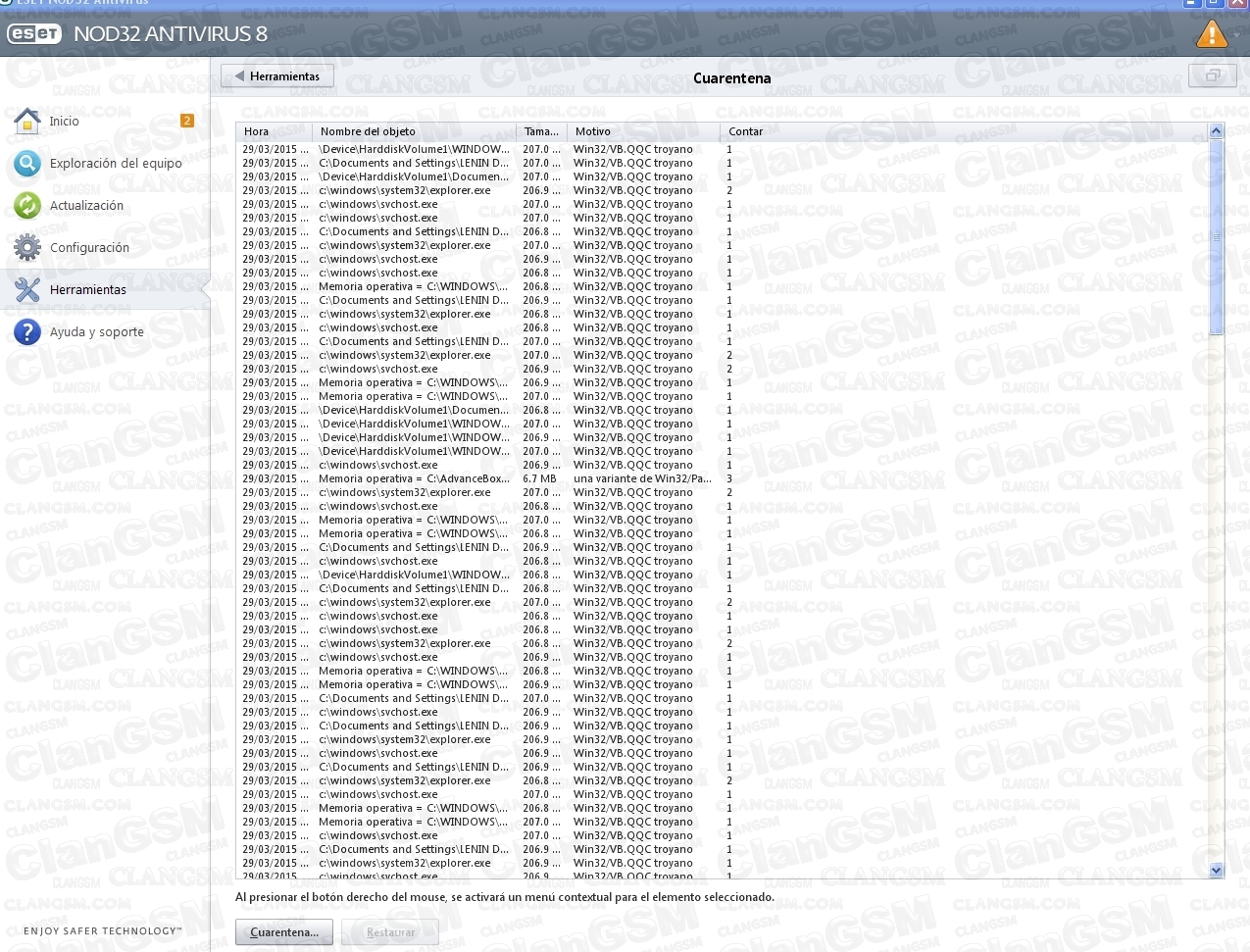Image resolution: width=1250 pixels, height=952 pixels.
Task: Sort by Contar column header
Action: pyautogui.click(x=964, y=131)
